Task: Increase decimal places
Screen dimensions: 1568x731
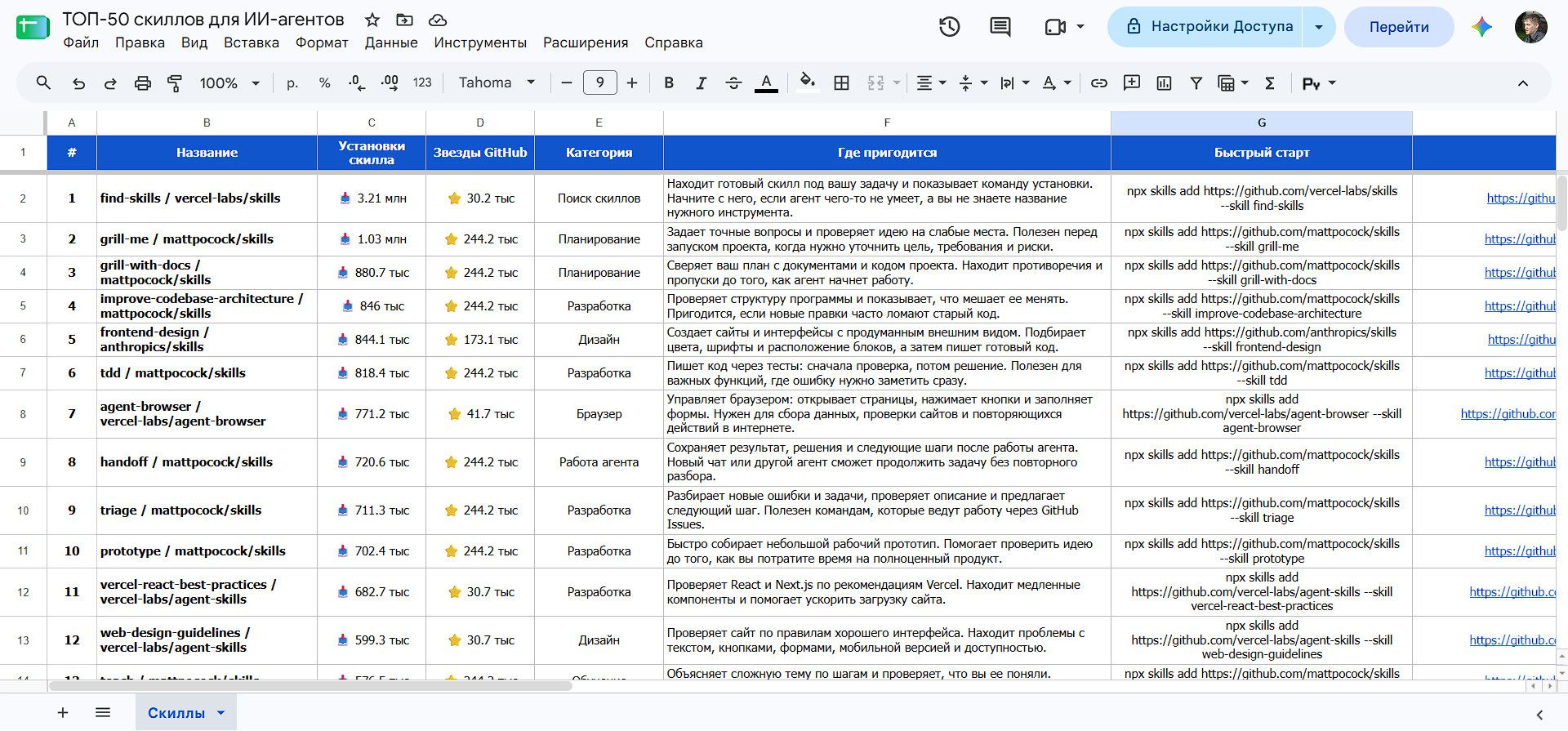Action: pos(390,83)
